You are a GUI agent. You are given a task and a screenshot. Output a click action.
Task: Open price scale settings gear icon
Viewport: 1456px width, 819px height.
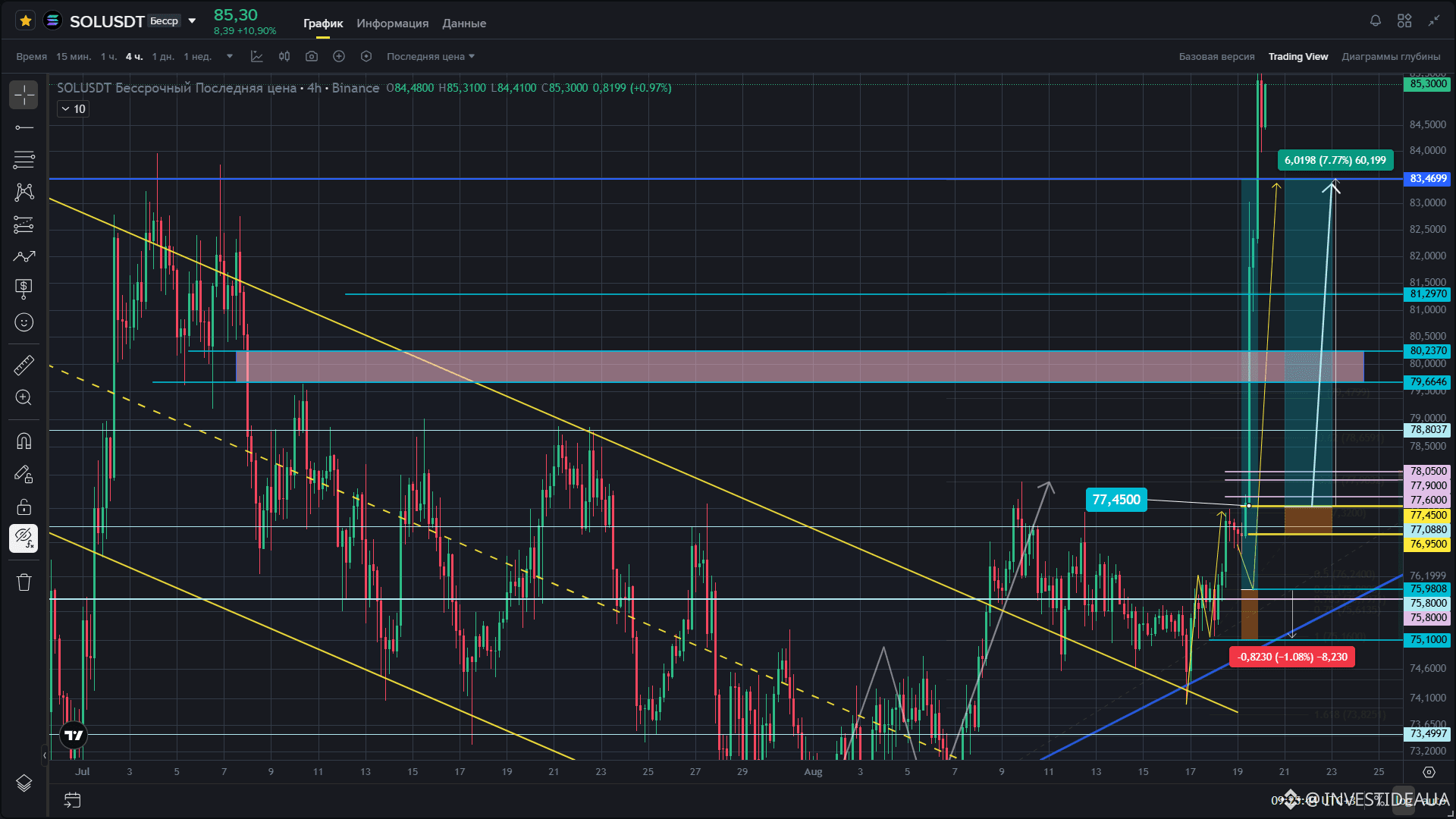pos(1429,772)
